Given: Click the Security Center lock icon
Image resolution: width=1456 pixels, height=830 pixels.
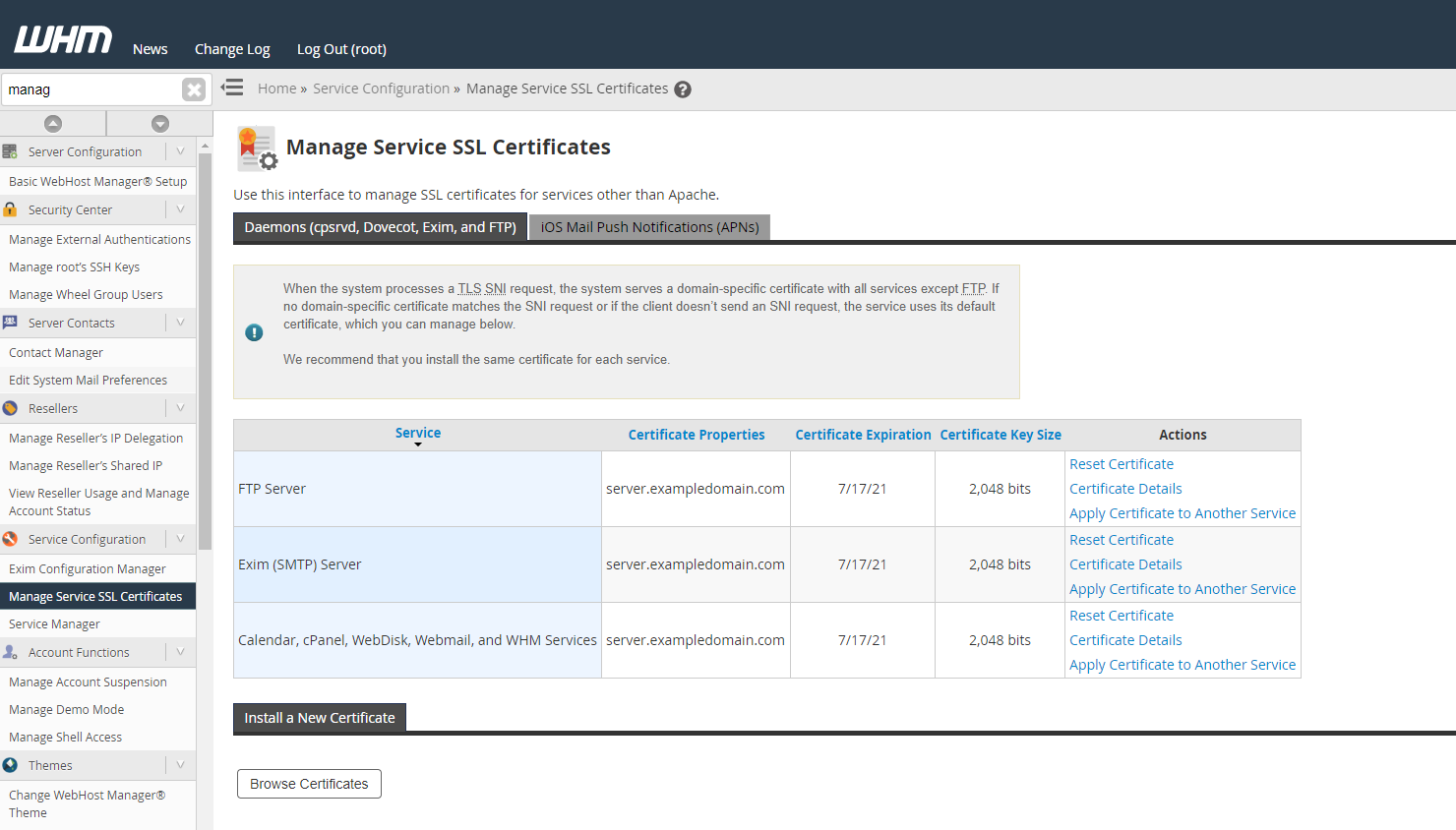Looking at the screenshot, I should 10,209.
